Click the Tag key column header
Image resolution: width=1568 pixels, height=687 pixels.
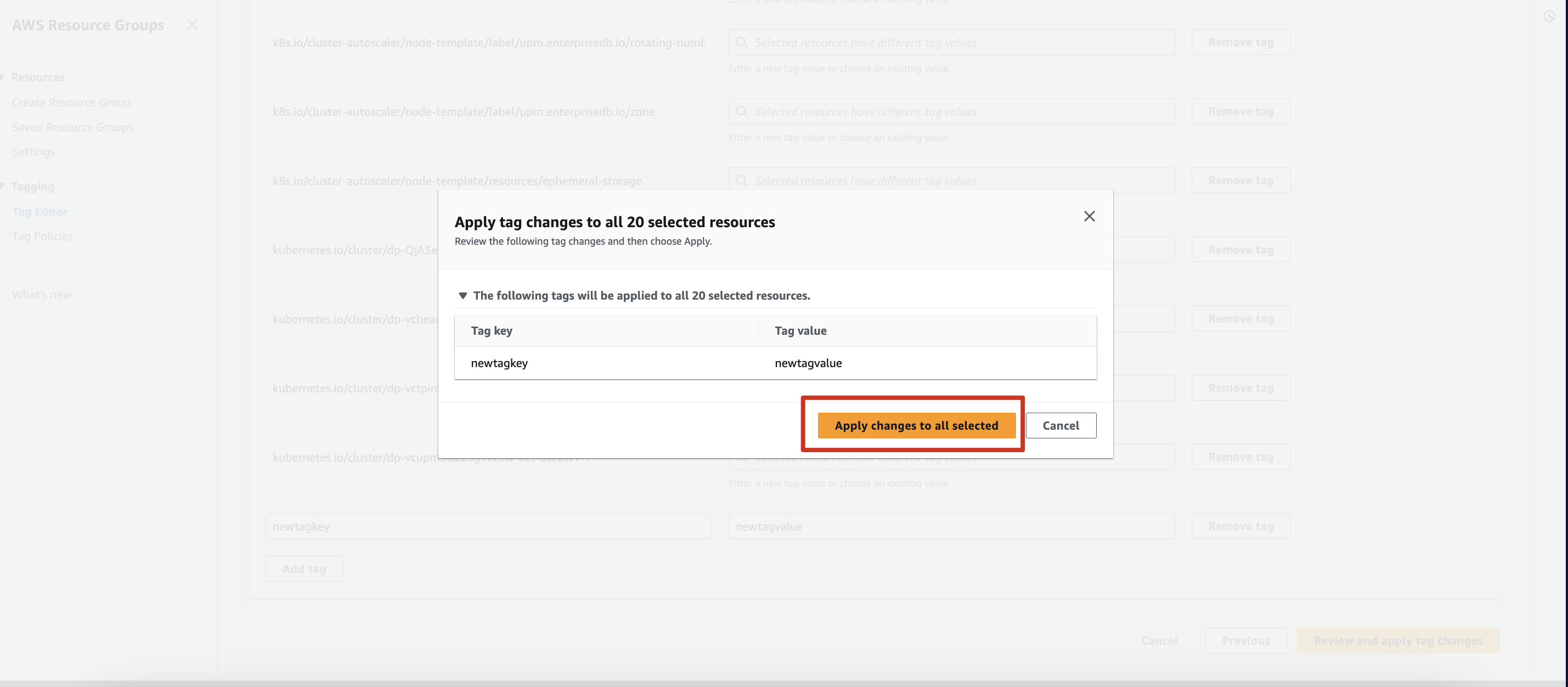491,331
